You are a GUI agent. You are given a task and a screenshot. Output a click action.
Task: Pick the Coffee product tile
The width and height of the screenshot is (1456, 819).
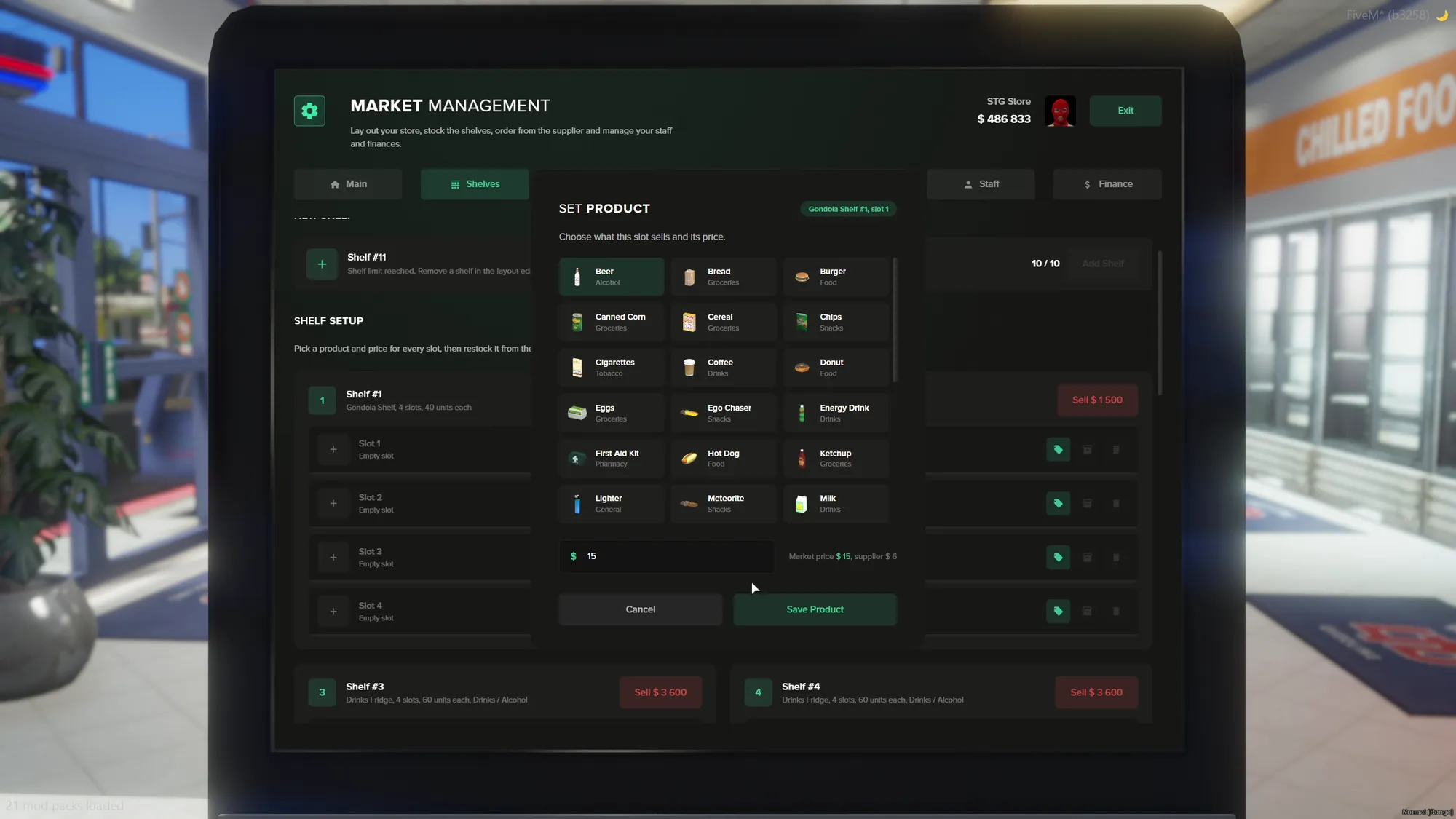point(724,368)
